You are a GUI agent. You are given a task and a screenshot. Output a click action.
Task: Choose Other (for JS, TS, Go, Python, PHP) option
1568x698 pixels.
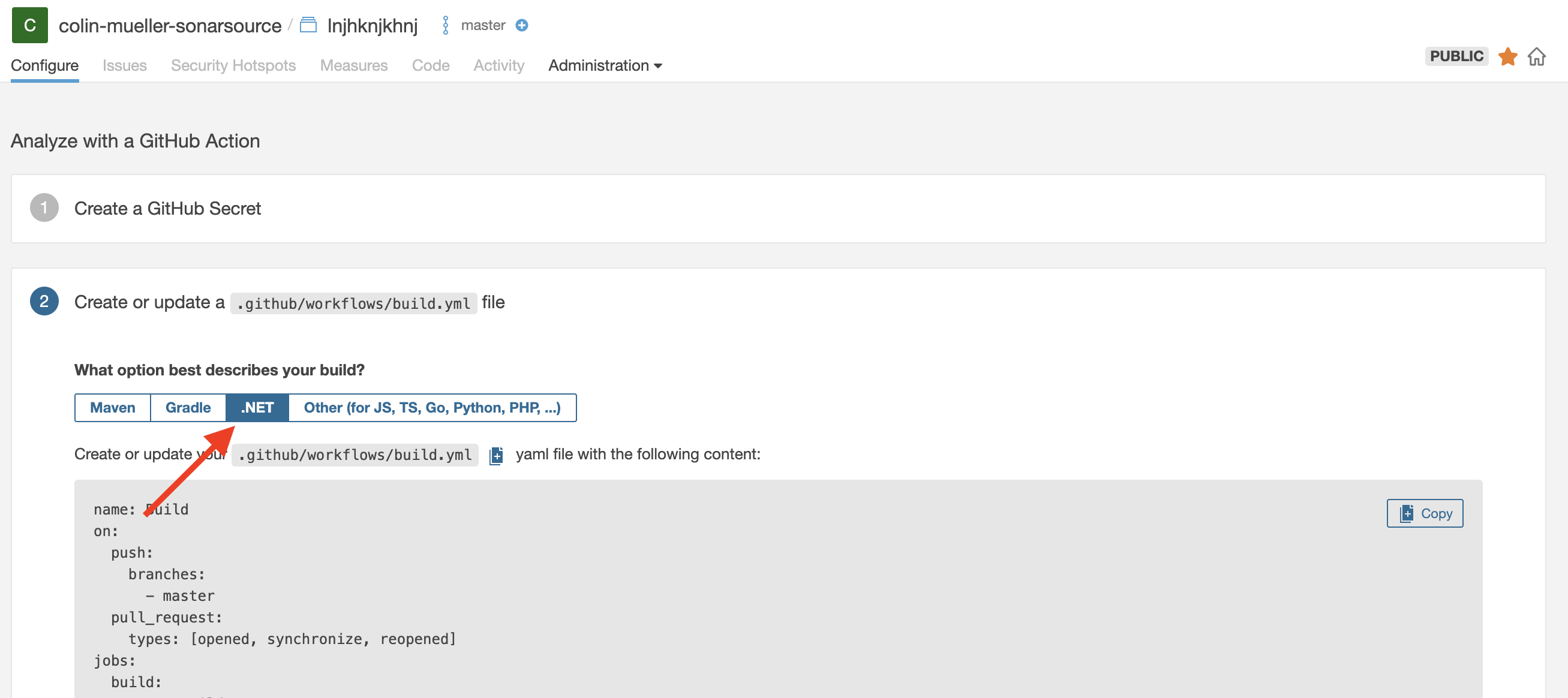pos(432,408)
